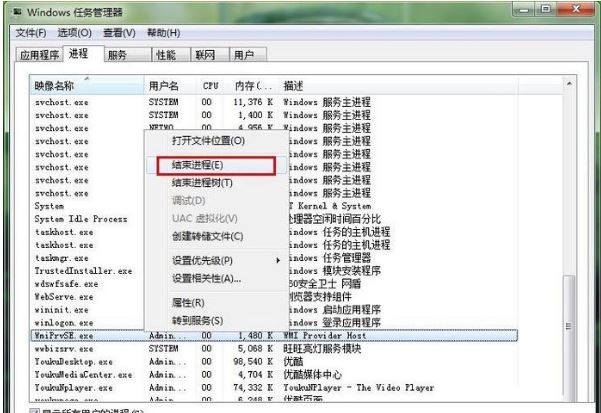
Task: Select the YoukuMediaCenter.exe process row
Action: [x=274, y=375]
